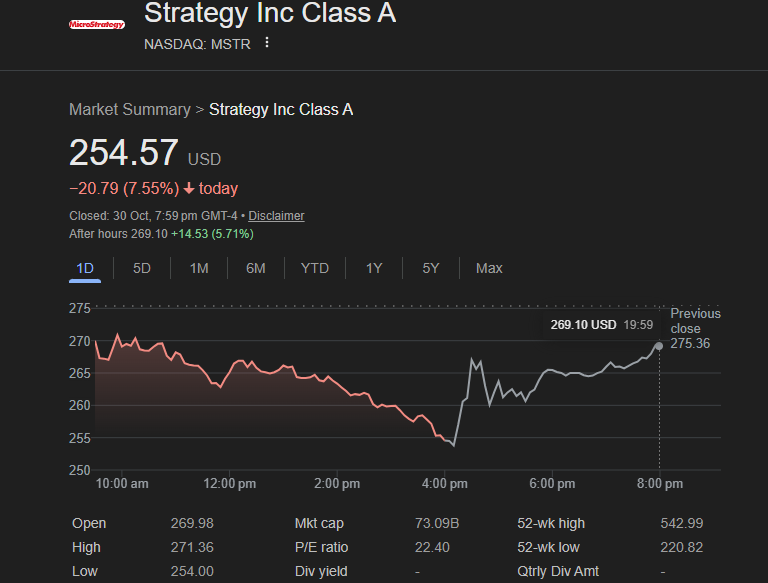
Task: Select the 1D time range tab
Action: [x=85, y=268]
